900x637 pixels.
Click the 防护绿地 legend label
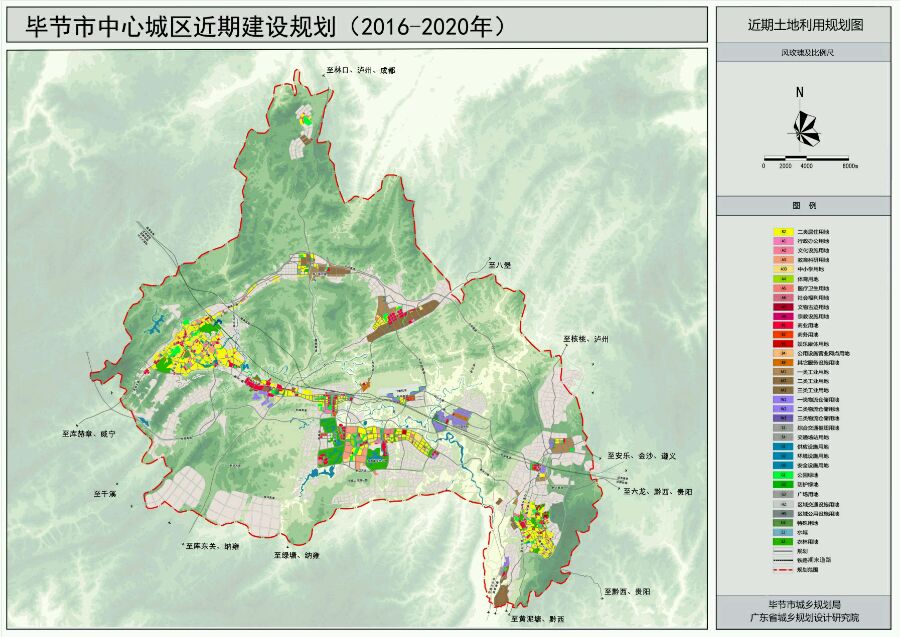tap(808, 484)
